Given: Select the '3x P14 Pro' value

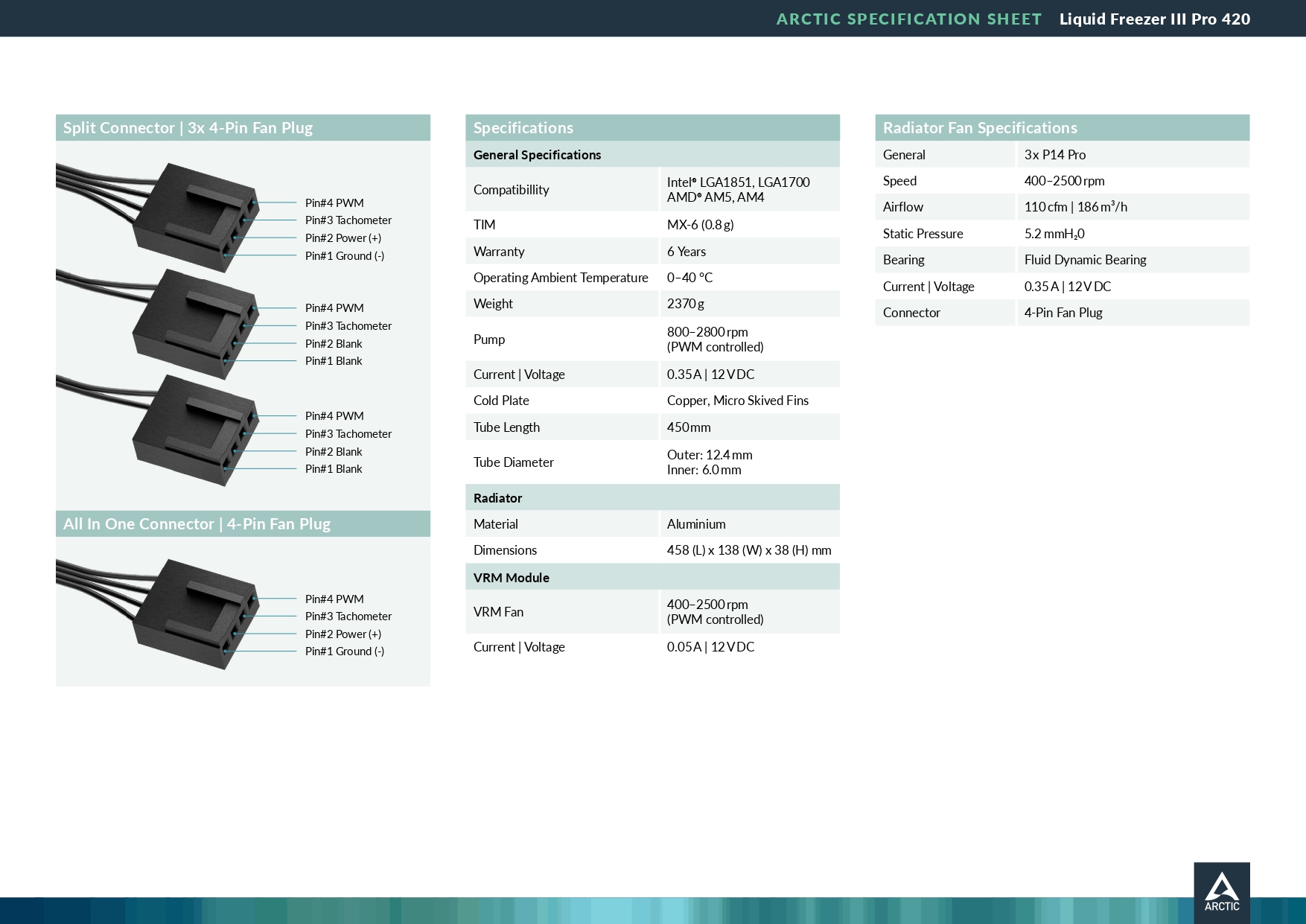Looking at the screenshot, I should point(1055,155).
